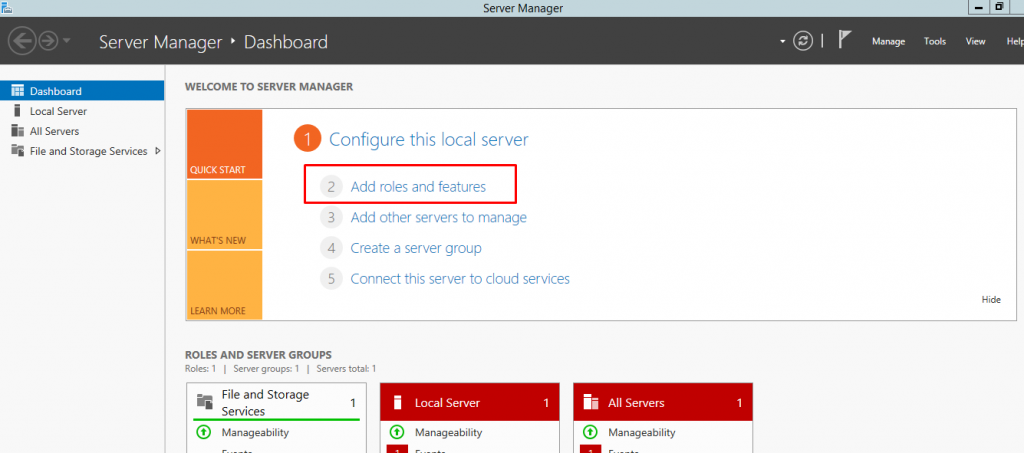Click Configure this local server link
Viewport: 1024px width, 453px height.
tap(428, 139)
